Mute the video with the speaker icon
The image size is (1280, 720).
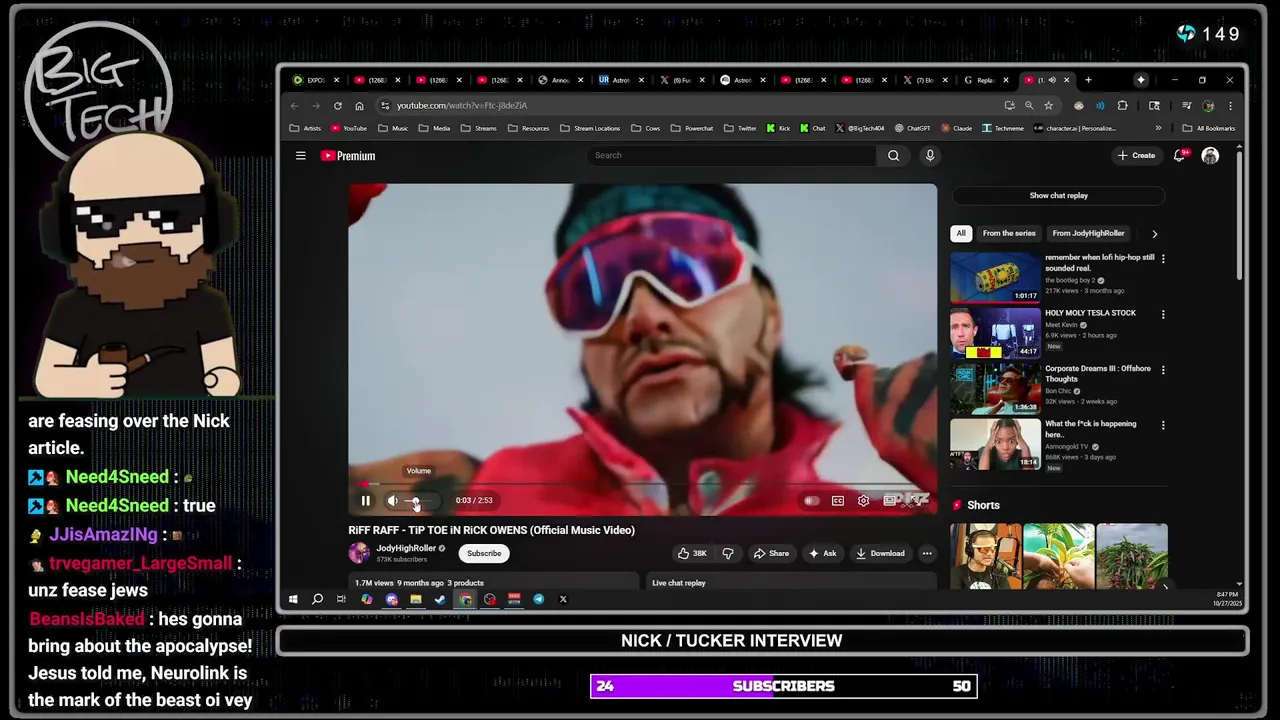click(393, 501)
